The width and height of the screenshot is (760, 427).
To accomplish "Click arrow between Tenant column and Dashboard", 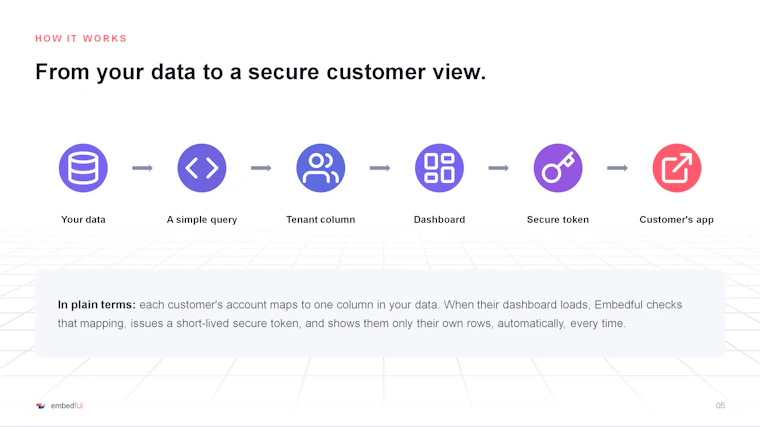I will coord(380,168).
